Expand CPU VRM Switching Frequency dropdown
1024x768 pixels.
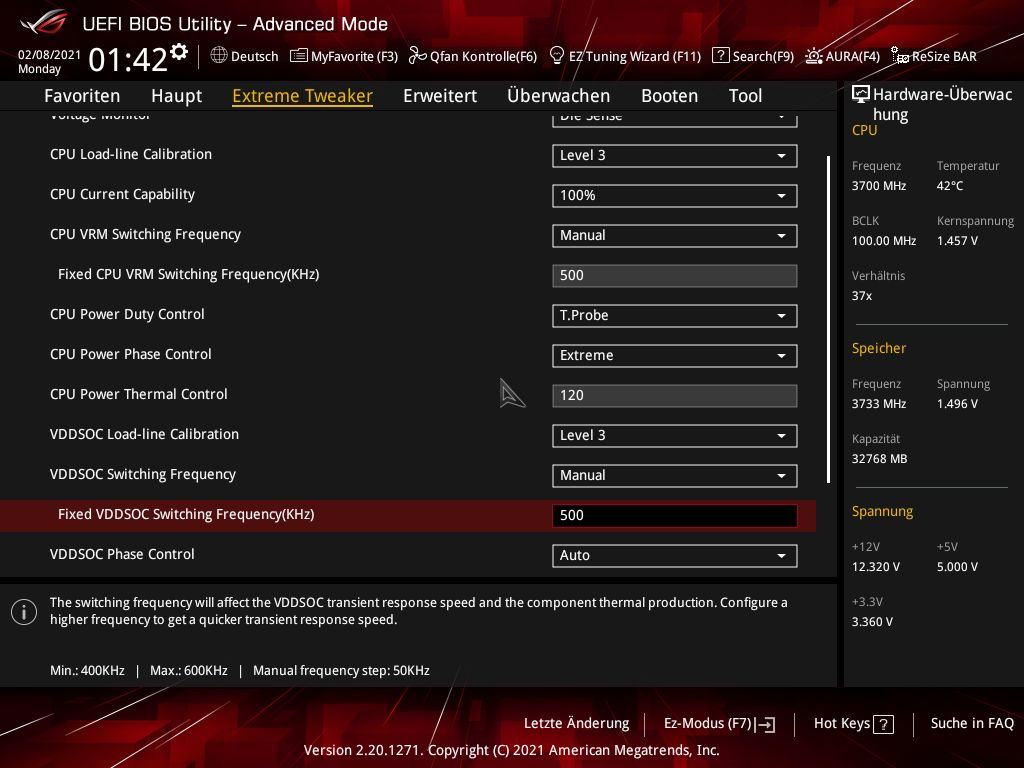[x=675, y=235]
